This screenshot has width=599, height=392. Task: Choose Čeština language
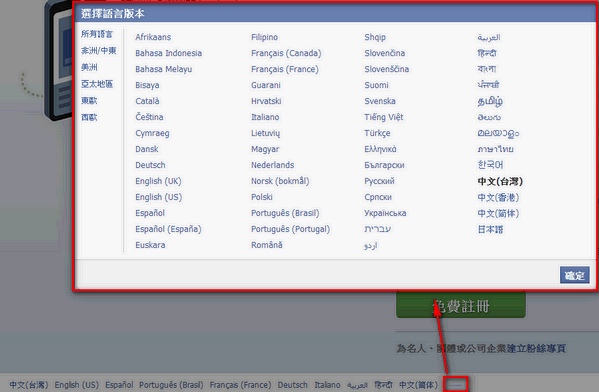pyautogui.click(x=149, y=117)
